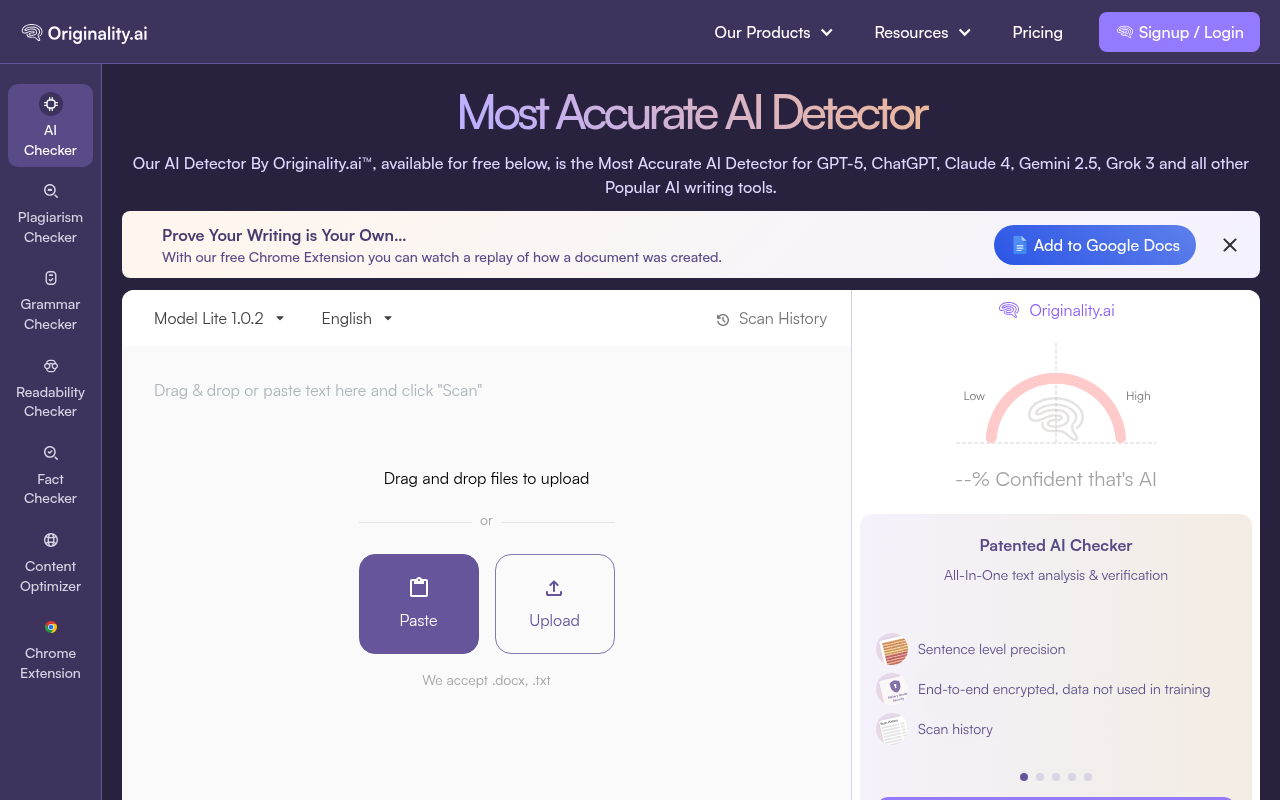
Task: Open the Our Products menu
Action: coord(773,32)
